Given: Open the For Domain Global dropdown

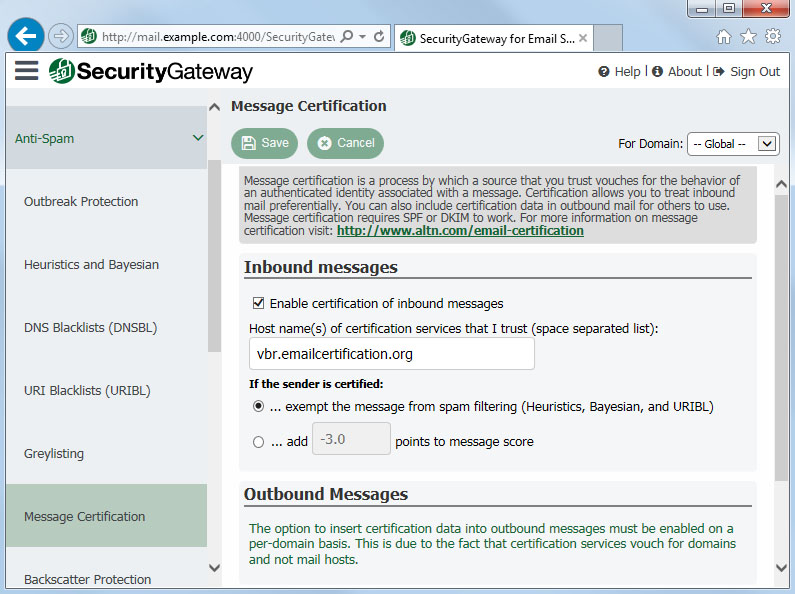Looking at the screenshot, I should pyautogui.click(x=733, y=144).
